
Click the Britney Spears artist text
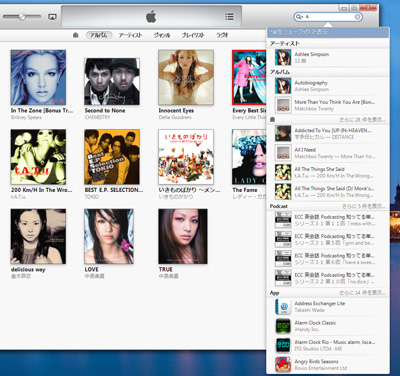pyautogui.click(x=26, y=117)
